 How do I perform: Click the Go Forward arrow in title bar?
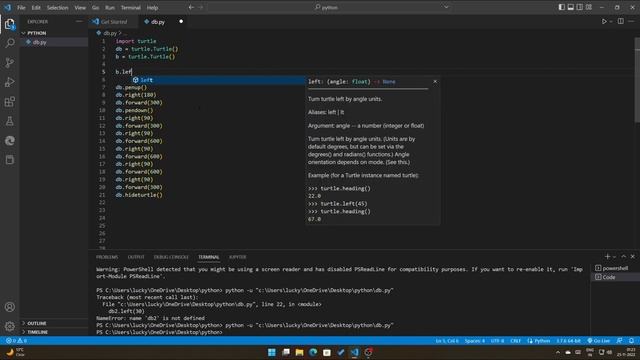201,7
